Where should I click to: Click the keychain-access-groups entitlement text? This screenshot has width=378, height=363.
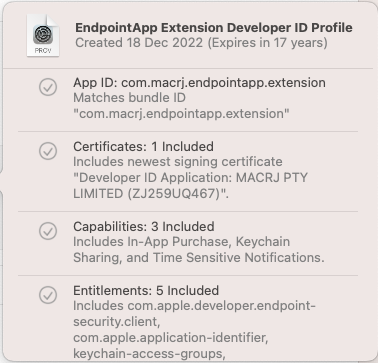click(x=148, y=354)
